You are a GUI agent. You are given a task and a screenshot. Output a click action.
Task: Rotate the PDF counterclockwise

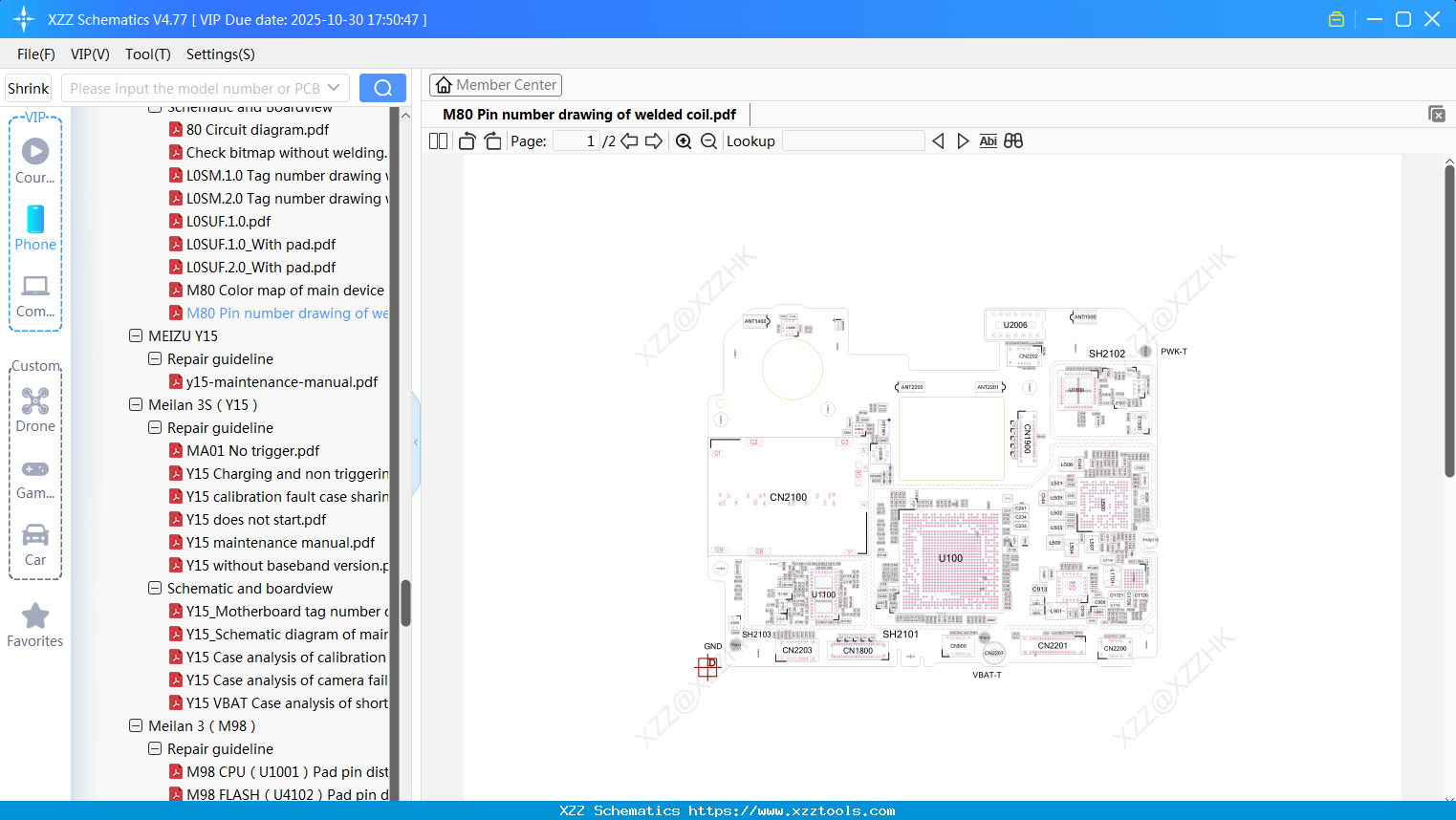click(x=466, y=140)
